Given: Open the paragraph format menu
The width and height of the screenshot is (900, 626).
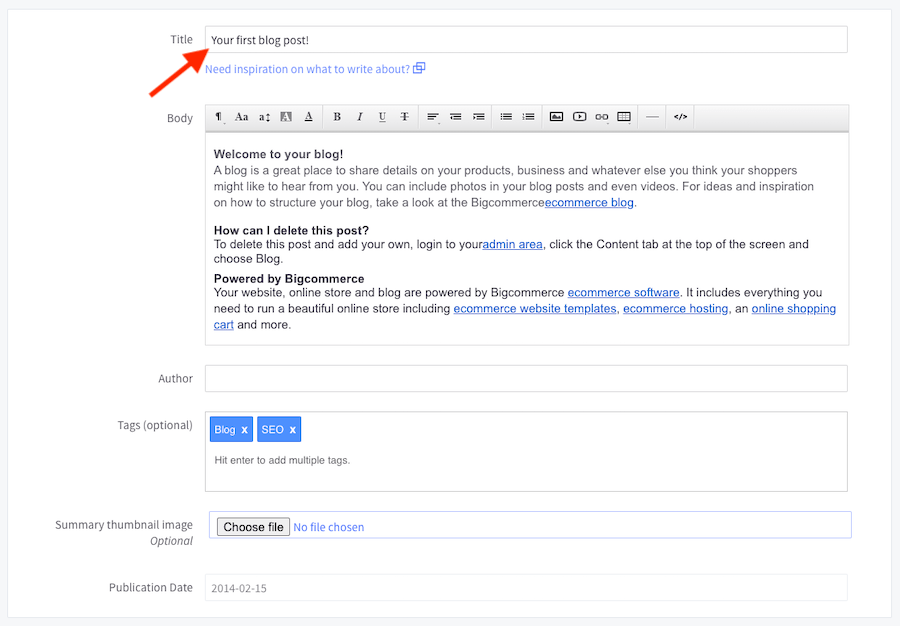Looking at the screenshot, I should (219, 117).
